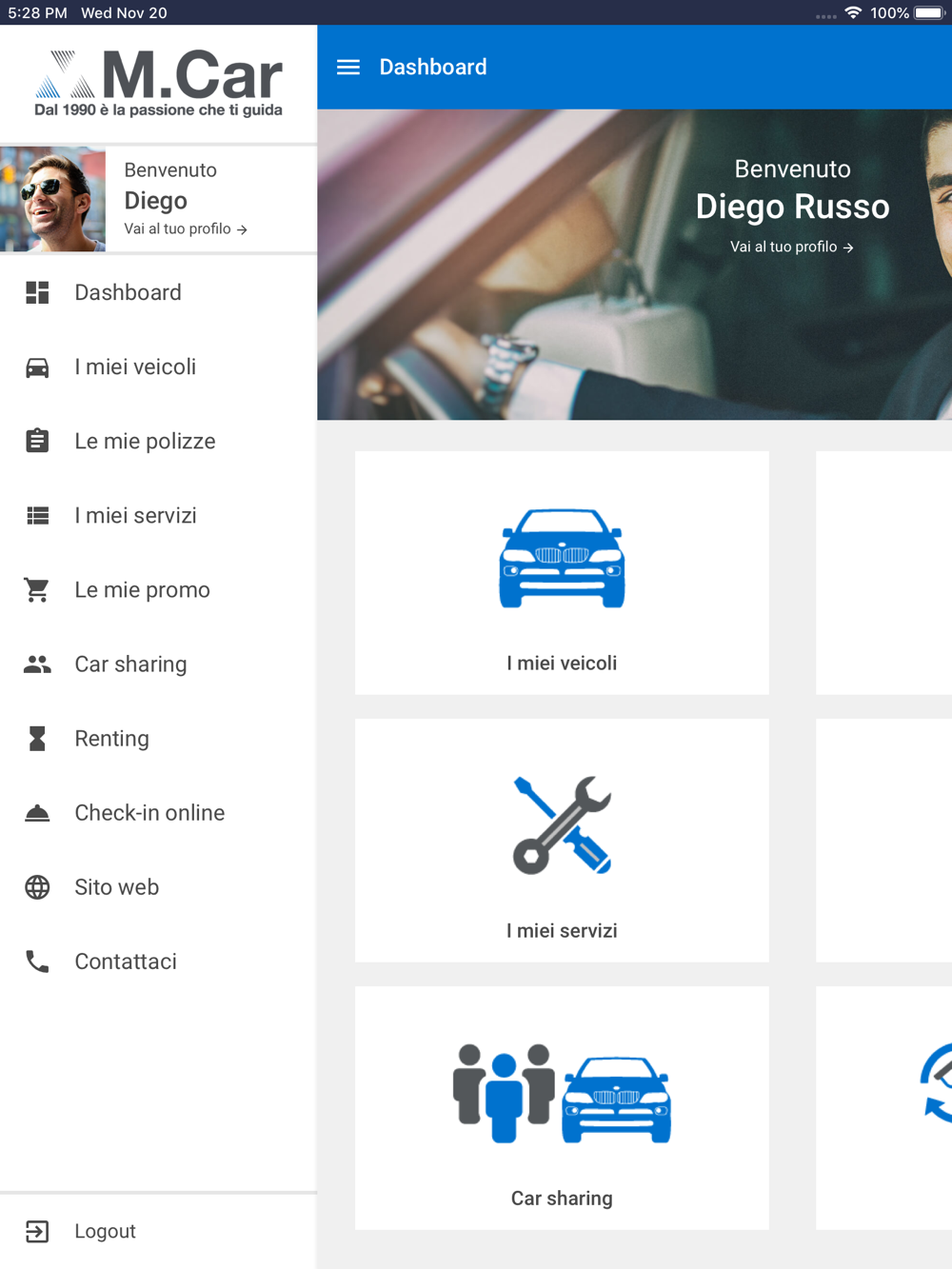Tap the Car sharing card label
This screenshot has height=1269, width=952.
[x=562, y=1198]
